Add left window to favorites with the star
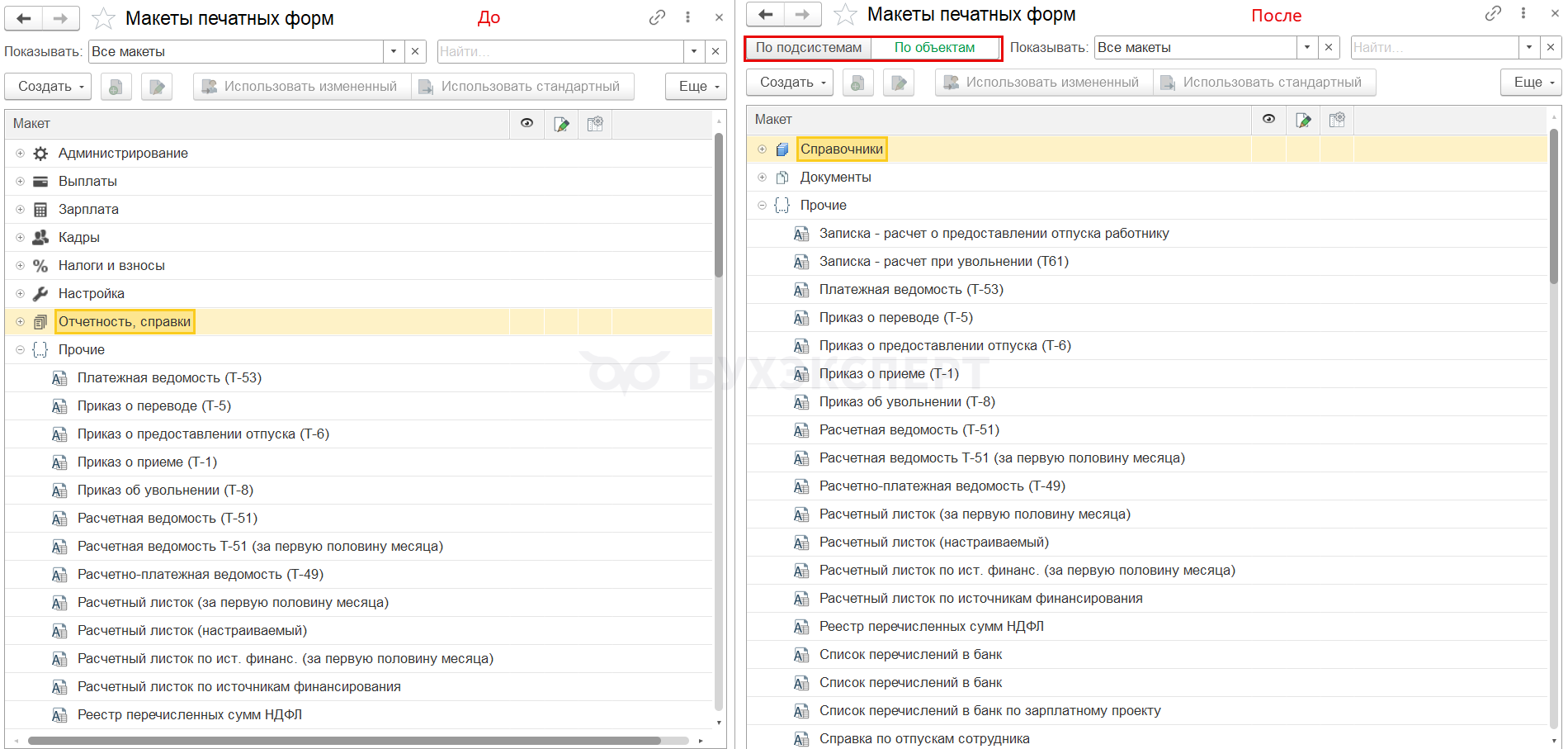 [103, 18]
